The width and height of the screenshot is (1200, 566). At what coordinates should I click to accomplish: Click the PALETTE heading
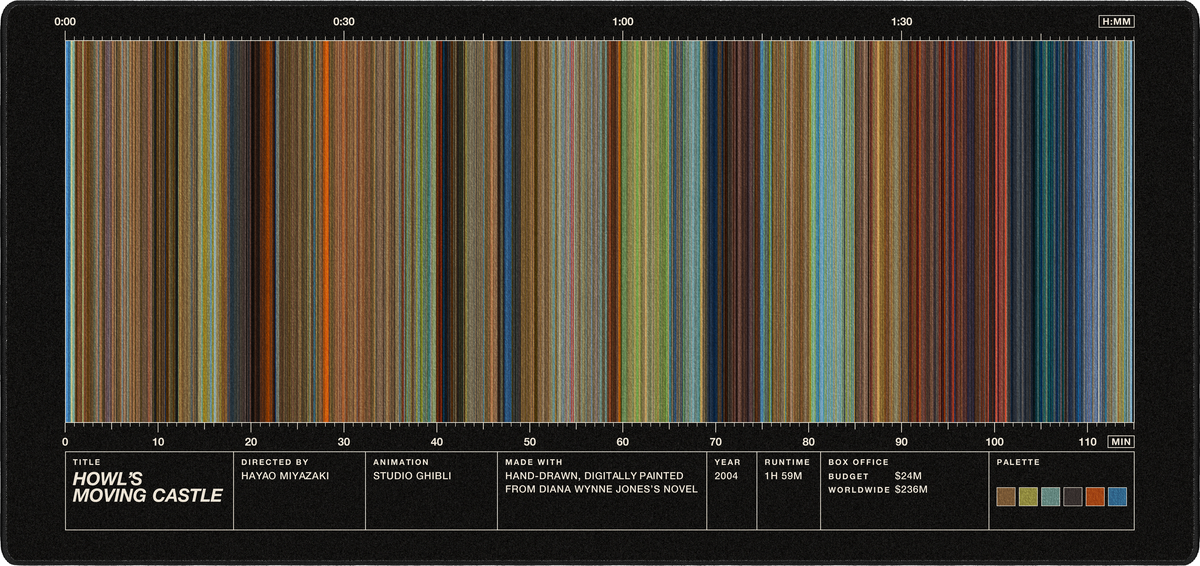[x=1018, y=462]
